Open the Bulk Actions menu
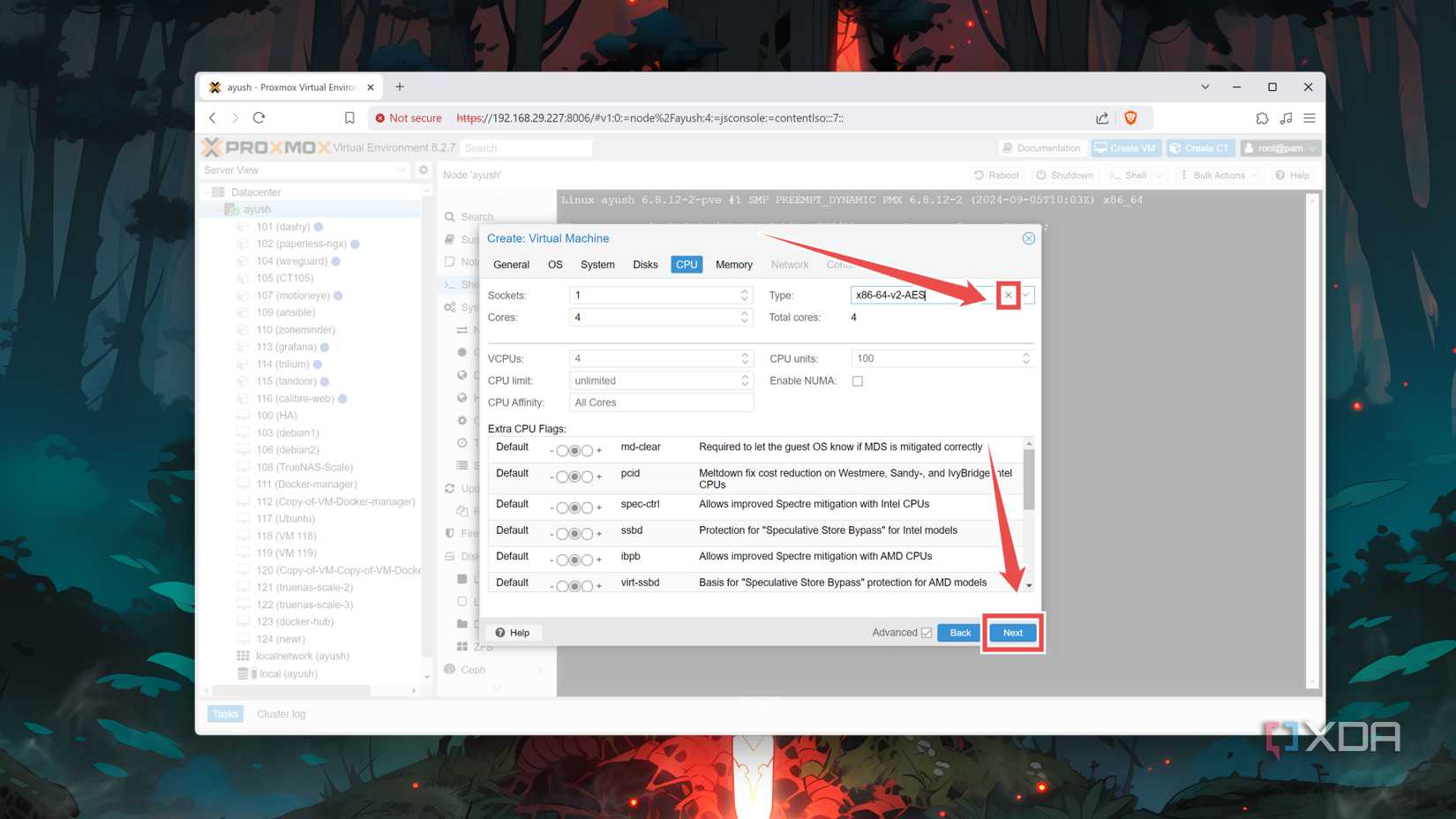 [x=1219, y=176]
